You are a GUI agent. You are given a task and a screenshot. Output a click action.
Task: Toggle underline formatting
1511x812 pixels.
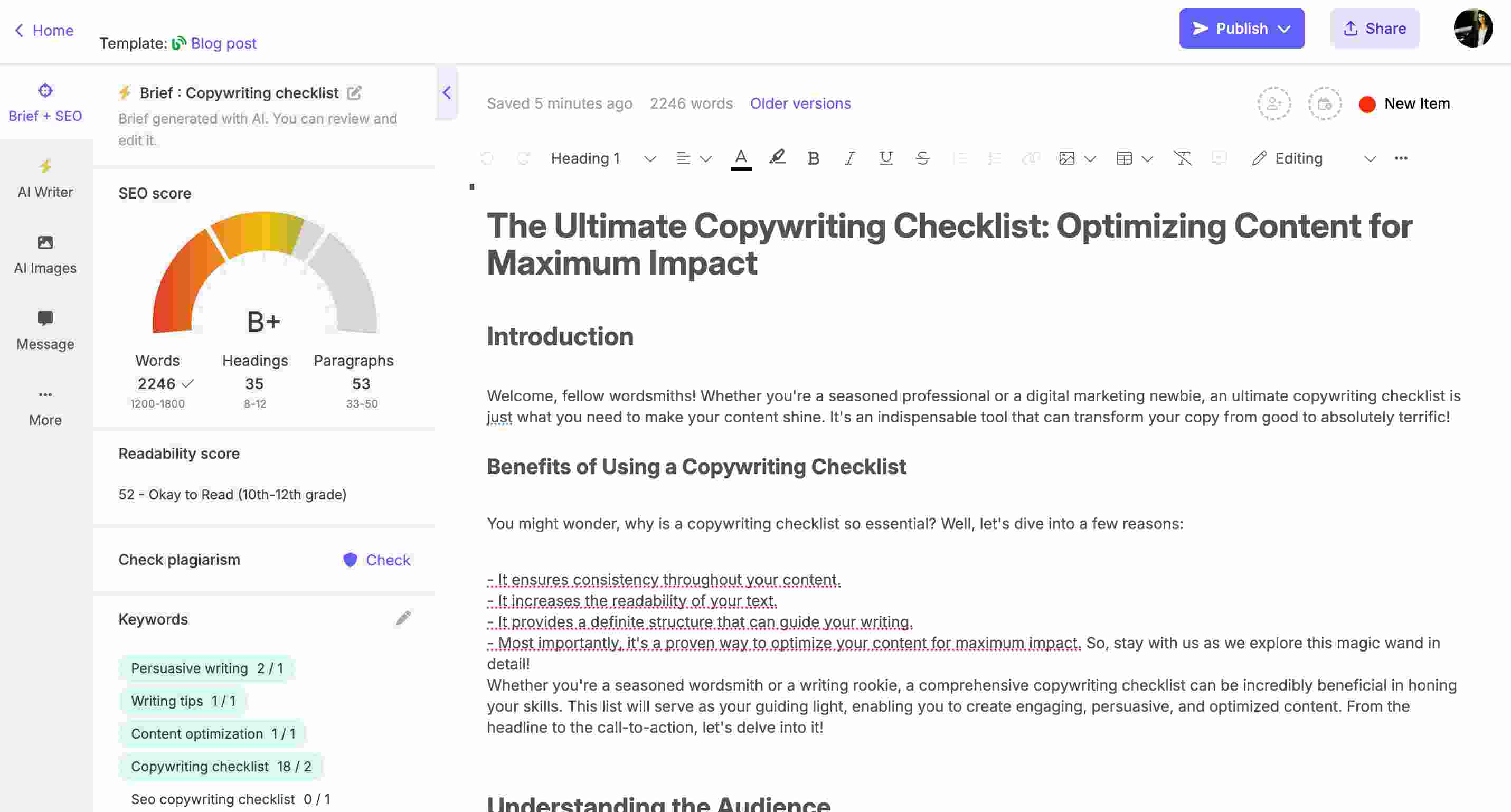click(886, 158)
